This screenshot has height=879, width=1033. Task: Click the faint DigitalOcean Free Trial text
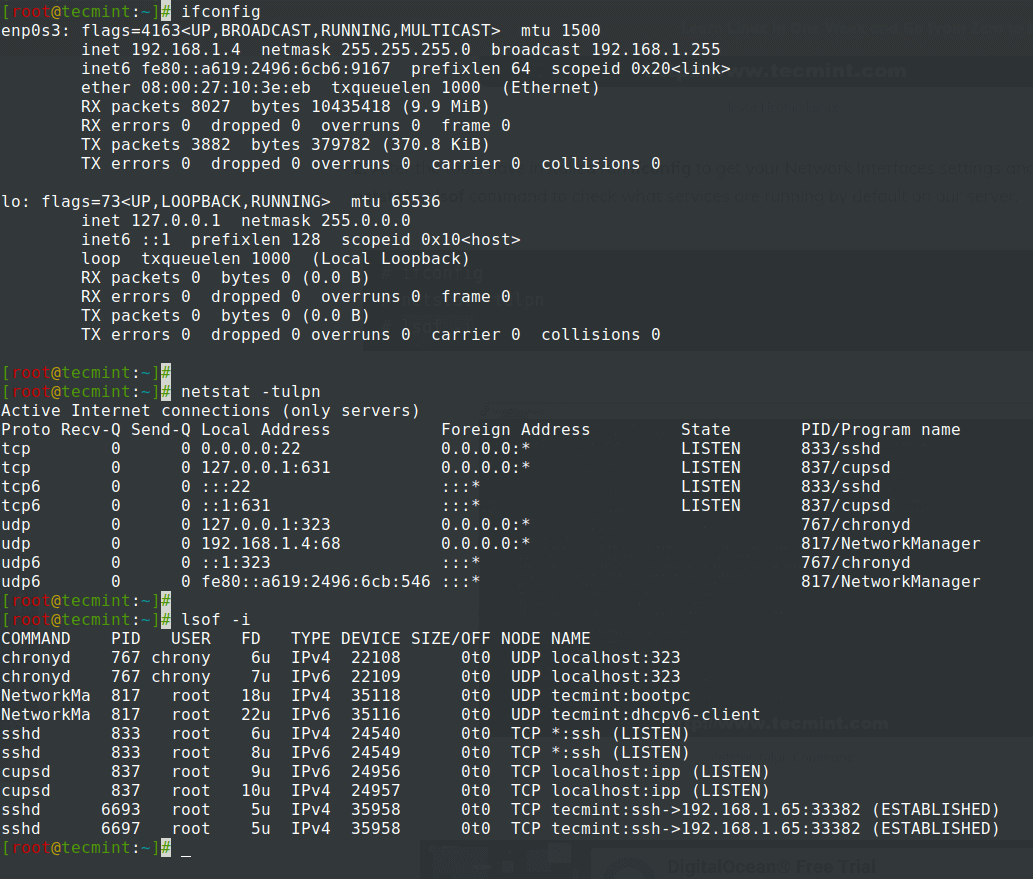[770, 866]
